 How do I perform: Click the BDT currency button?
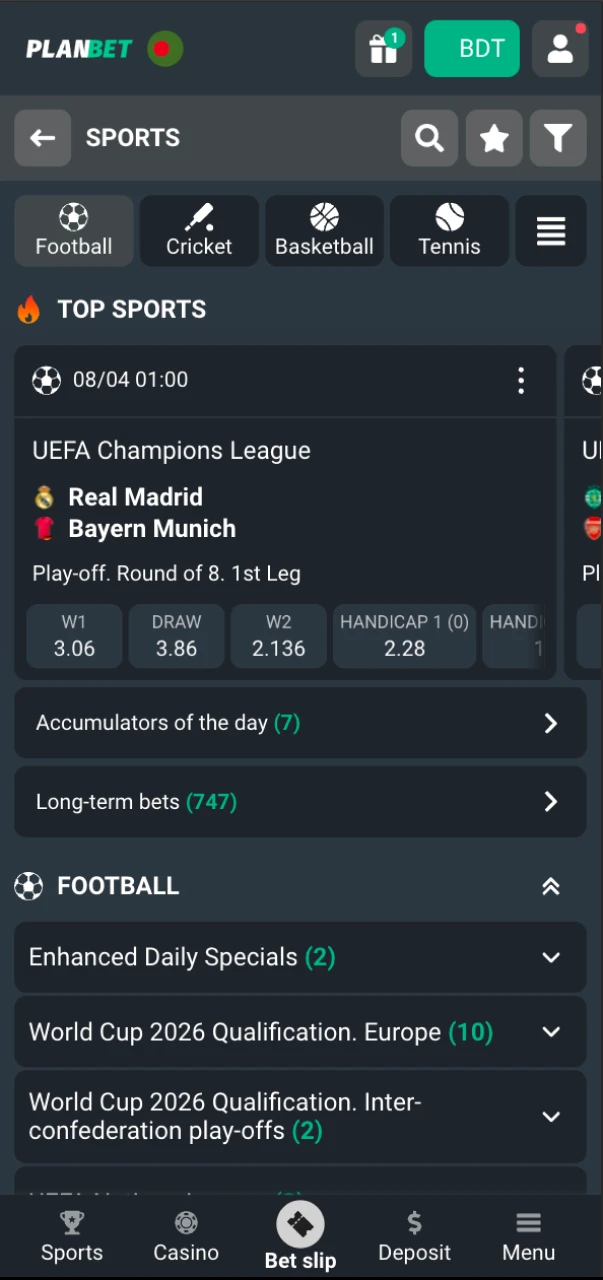point(472,48)
